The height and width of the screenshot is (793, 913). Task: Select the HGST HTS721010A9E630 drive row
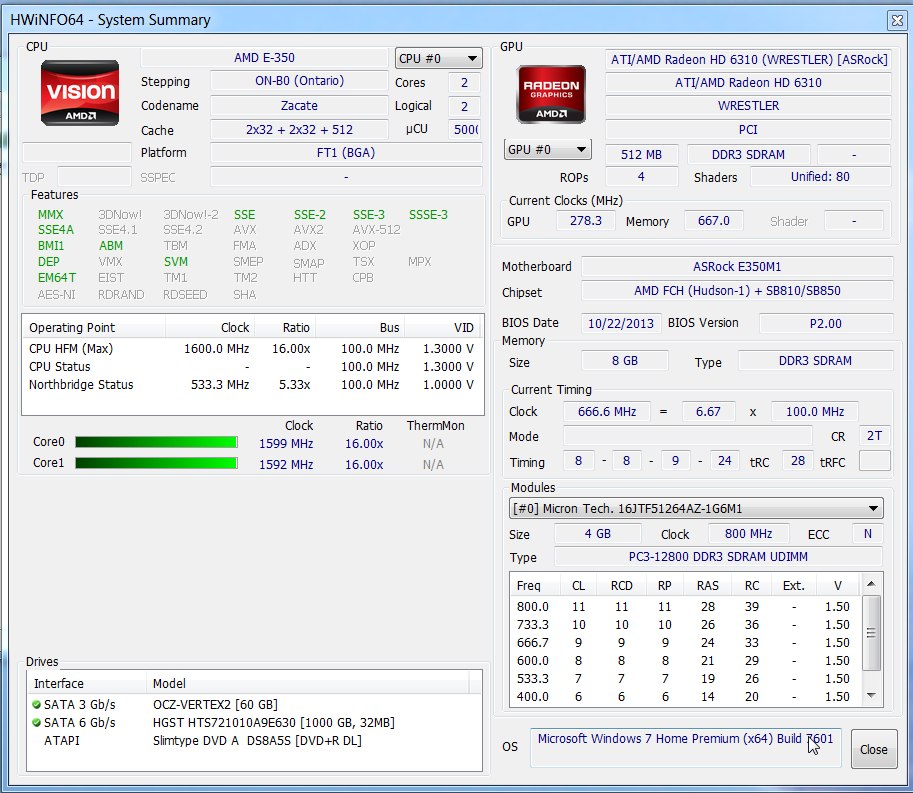[254, 723]
